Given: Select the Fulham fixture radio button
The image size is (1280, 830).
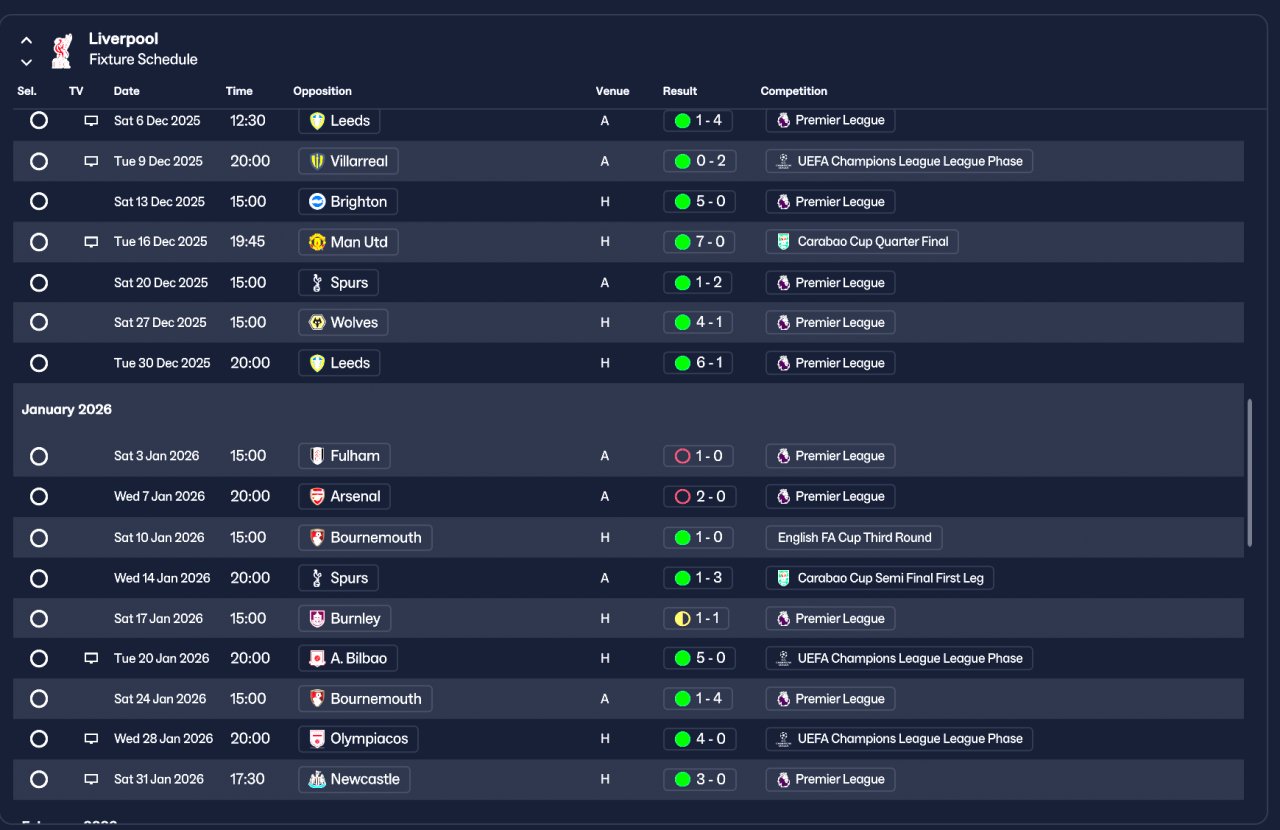Looking at the screenshot, I should click(39, 456).
